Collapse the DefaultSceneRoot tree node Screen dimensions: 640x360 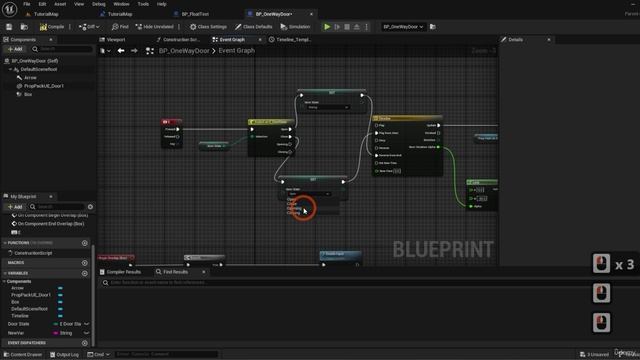pos(11,69)
